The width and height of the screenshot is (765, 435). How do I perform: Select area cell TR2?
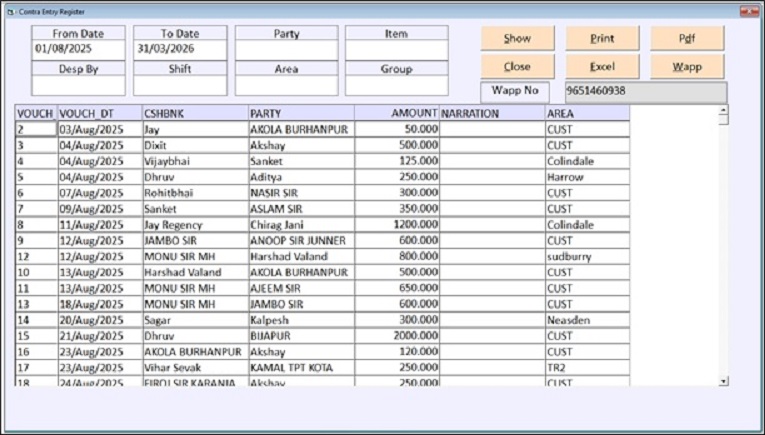(587, 368)
